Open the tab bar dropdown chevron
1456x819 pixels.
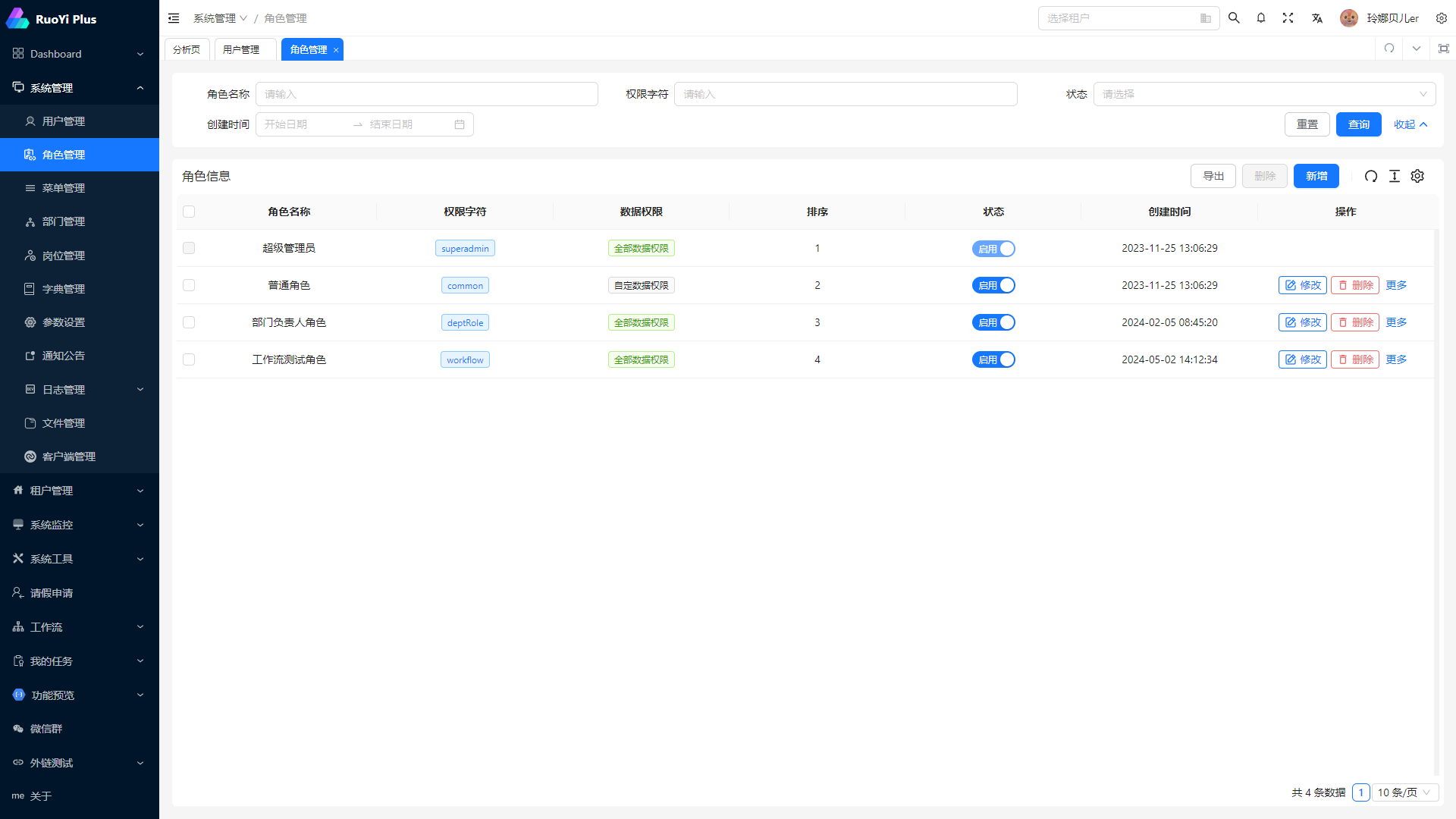pos(1417,49)
